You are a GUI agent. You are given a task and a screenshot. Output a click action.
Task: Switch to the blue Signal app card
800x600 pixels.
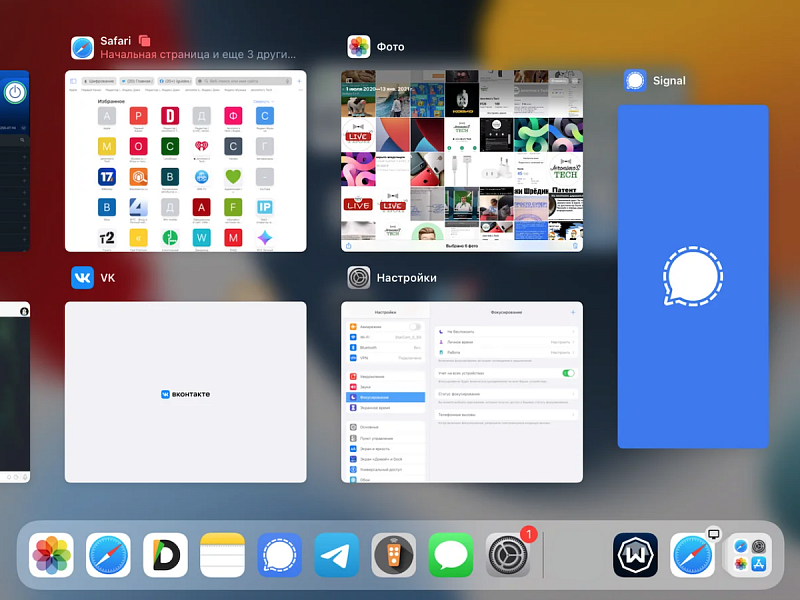click(x=692, y=276)
